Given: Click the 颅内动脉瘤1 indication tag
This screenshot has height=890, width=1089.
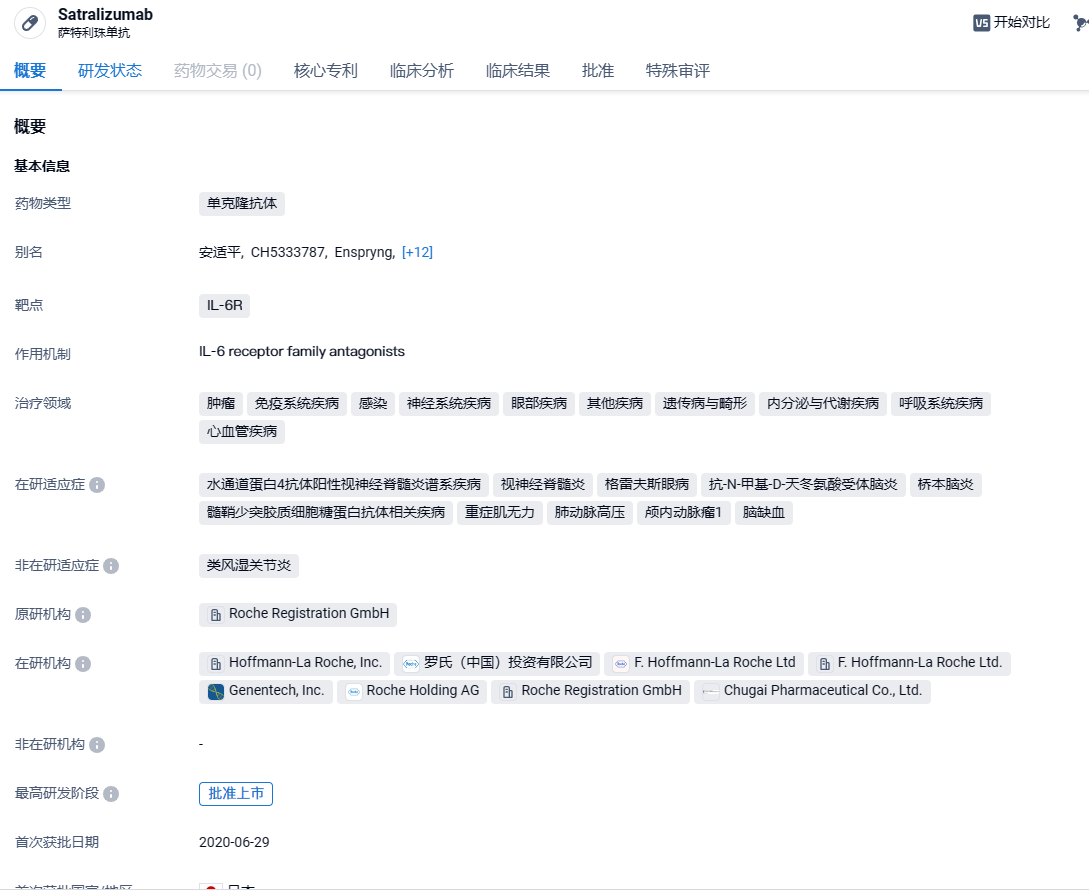Looking at the screenshot, I should 683,513.
